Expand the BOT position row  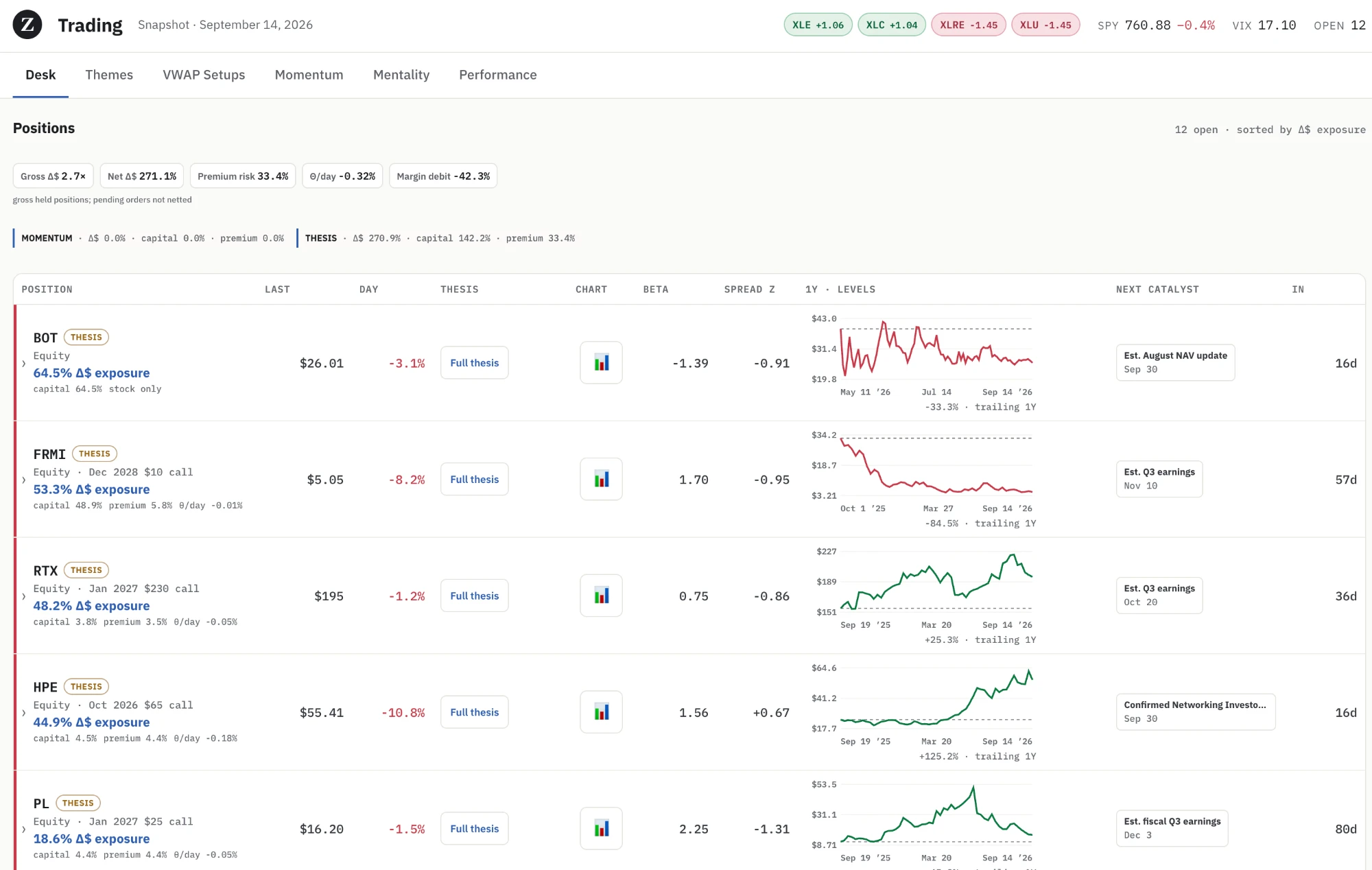24,364
